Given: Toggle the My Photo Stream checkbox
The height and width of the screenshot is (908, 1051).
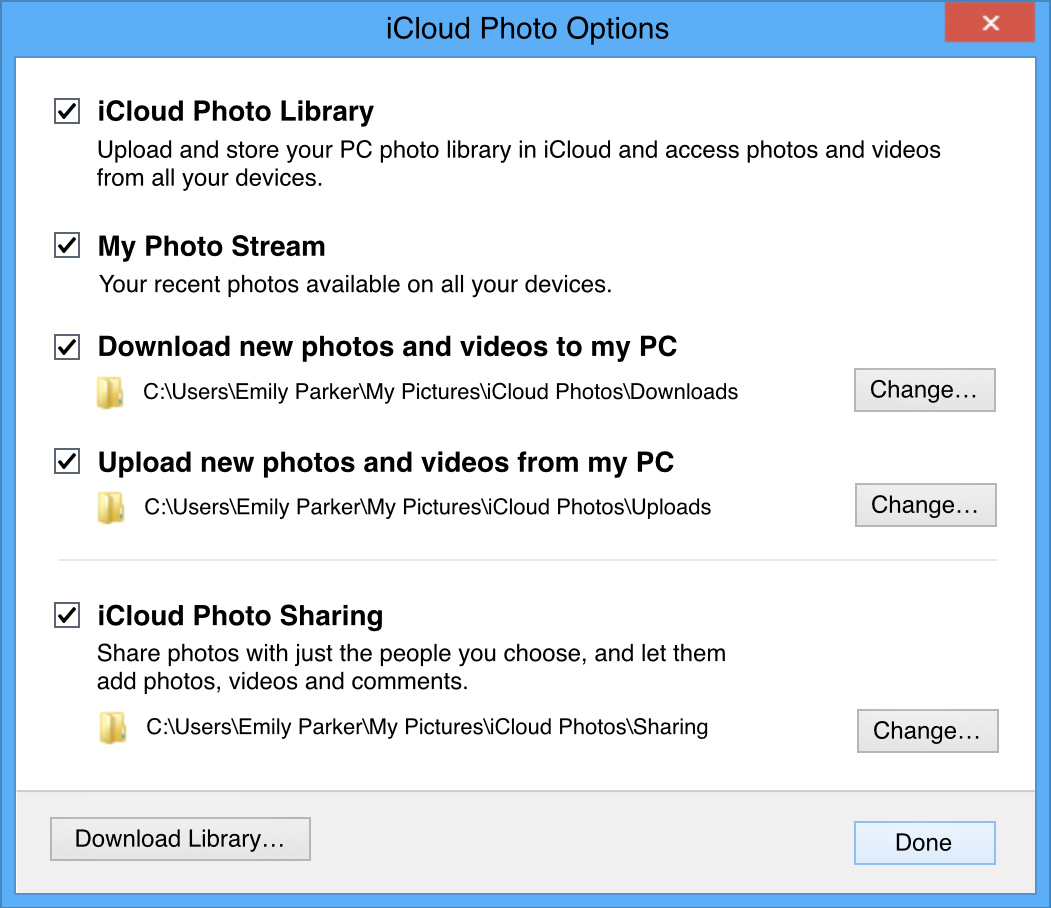Looking at the screenshot, I should click(67, 245).
